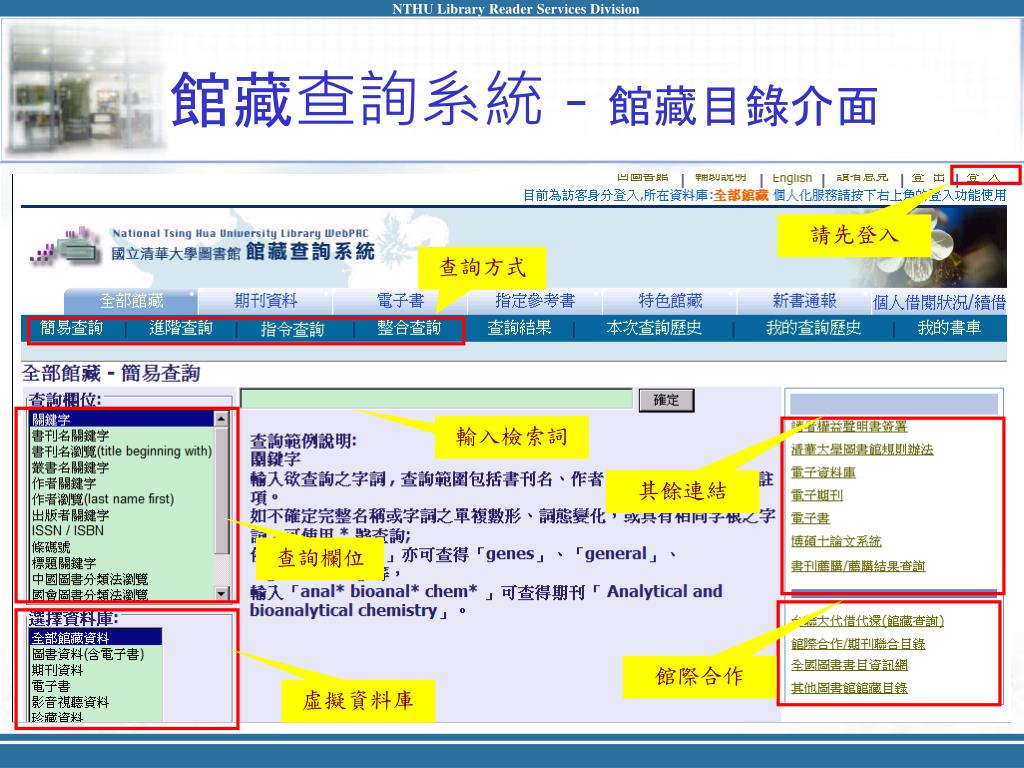The width and height of the screenshot is (1024, 768).
Task: Open the 全國圖書書目資訊網 link
Action: point(849,665)
